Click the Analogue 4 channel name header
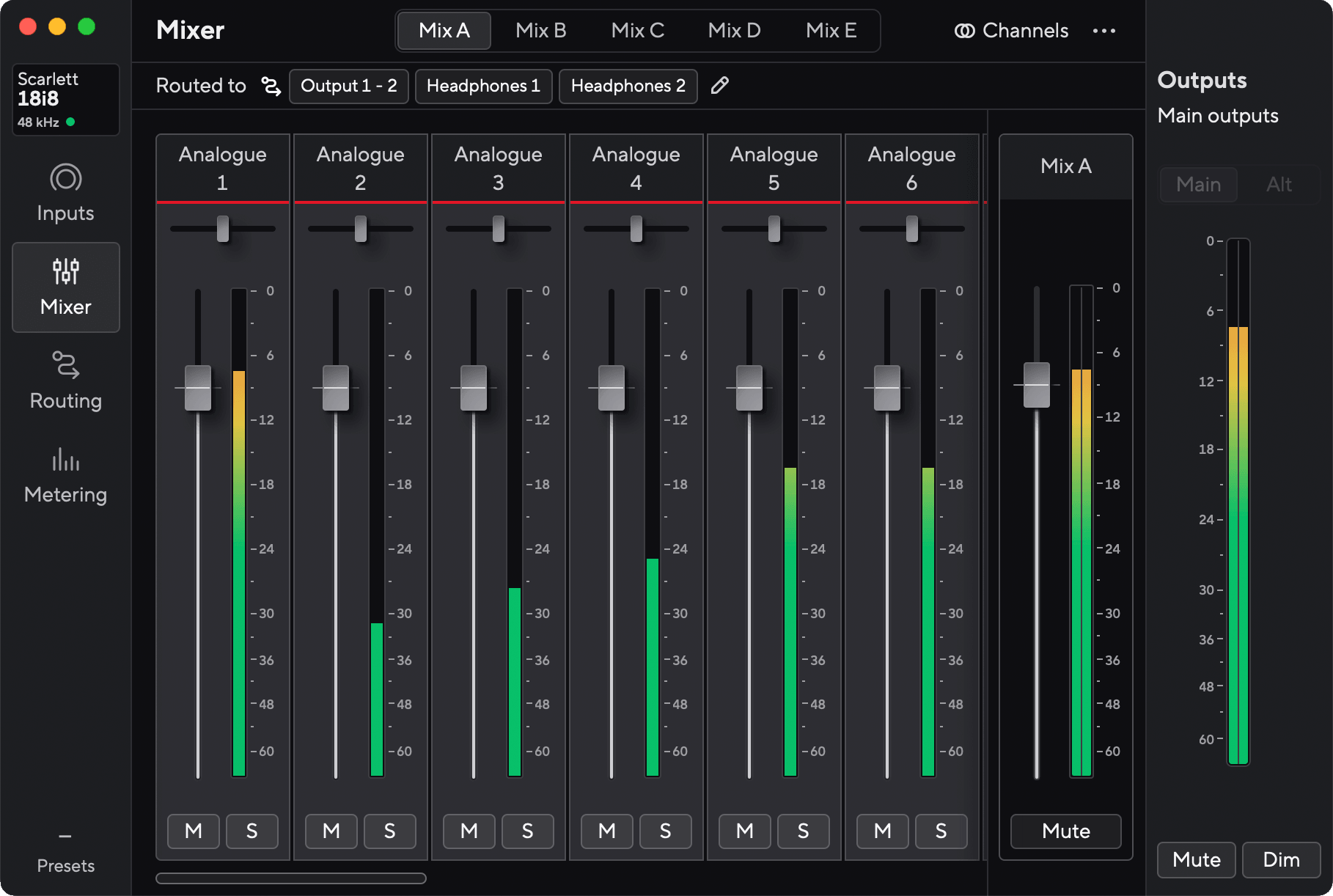 [x=636, y=169]
